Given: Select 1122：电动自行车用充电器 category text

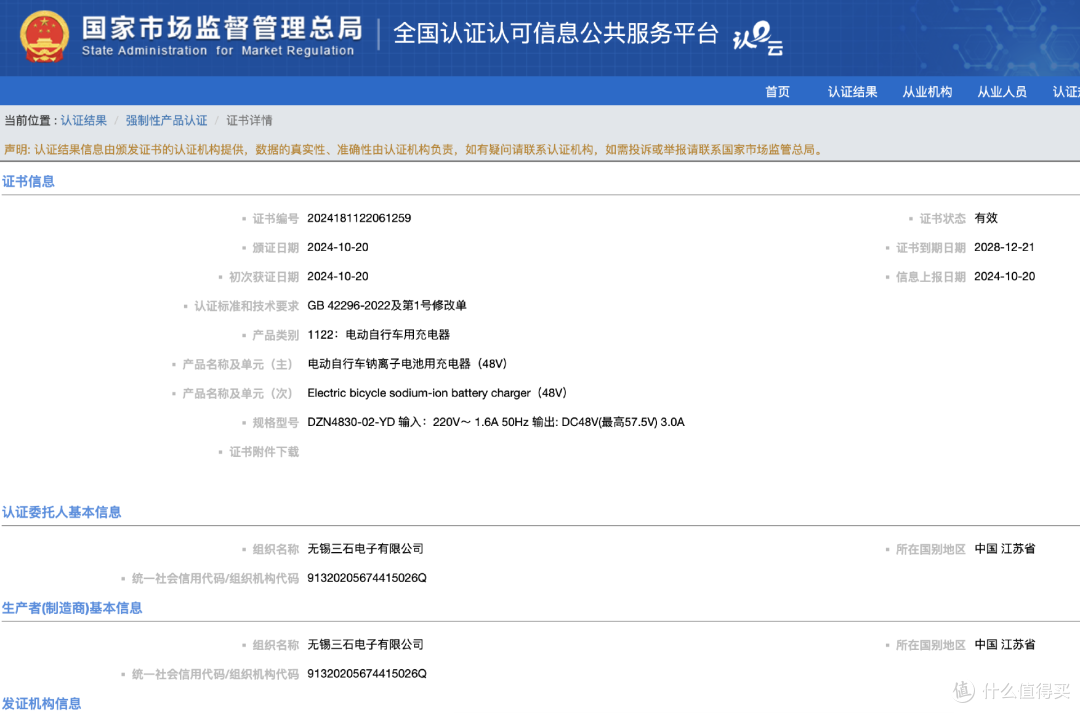Looking at the screenshot, I should (x=378, y=335).
